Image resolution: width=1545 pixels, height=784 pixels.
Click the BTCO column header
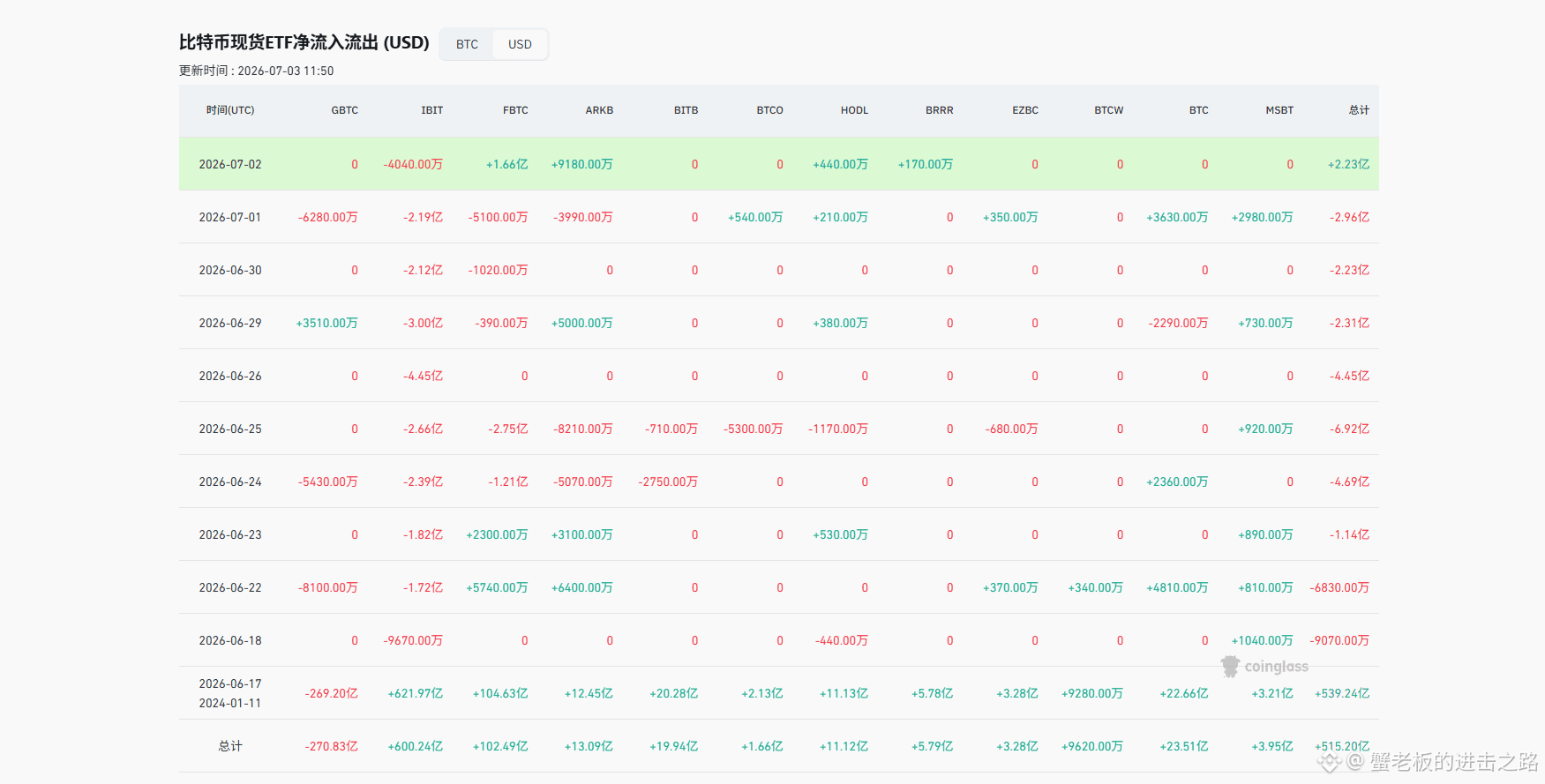coord(769,110)
